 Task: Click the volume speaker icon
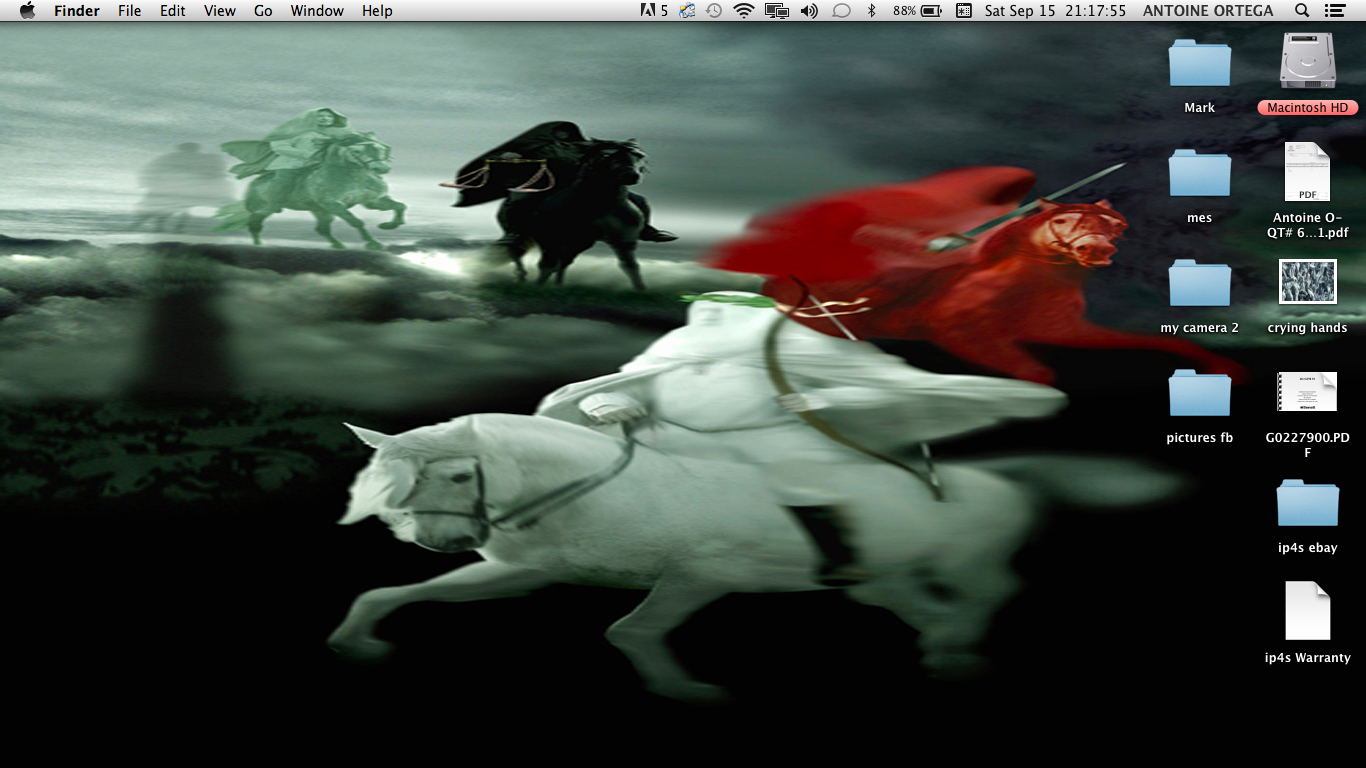[809, 11]
